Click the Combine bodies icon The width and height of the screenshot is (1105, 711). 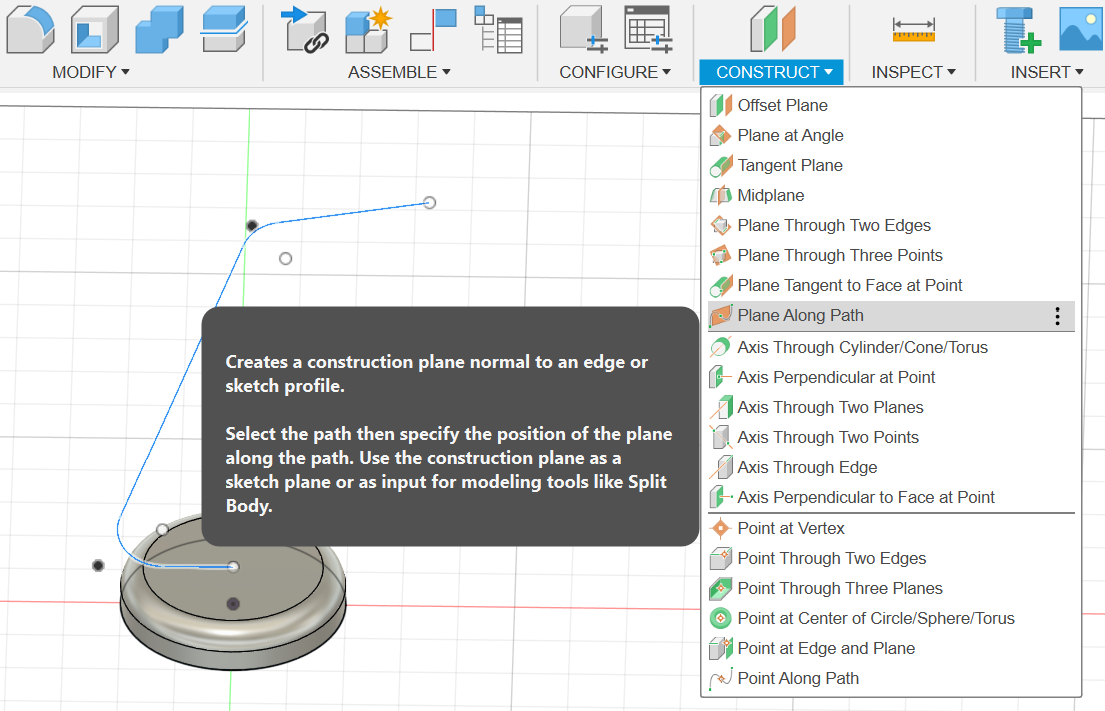(160, 28)
